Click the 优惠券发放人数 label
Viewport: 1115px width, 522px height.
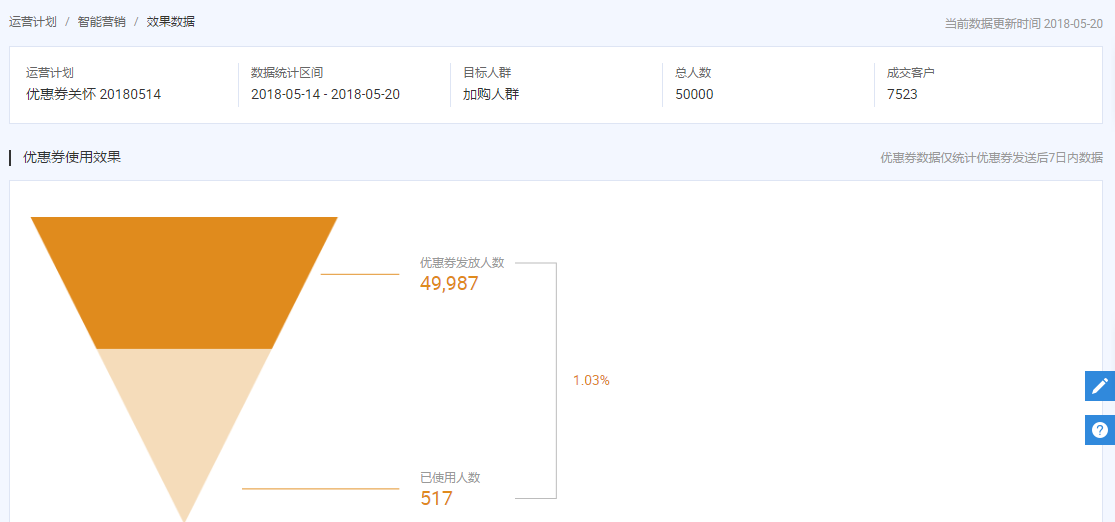(x=462, y=262)
